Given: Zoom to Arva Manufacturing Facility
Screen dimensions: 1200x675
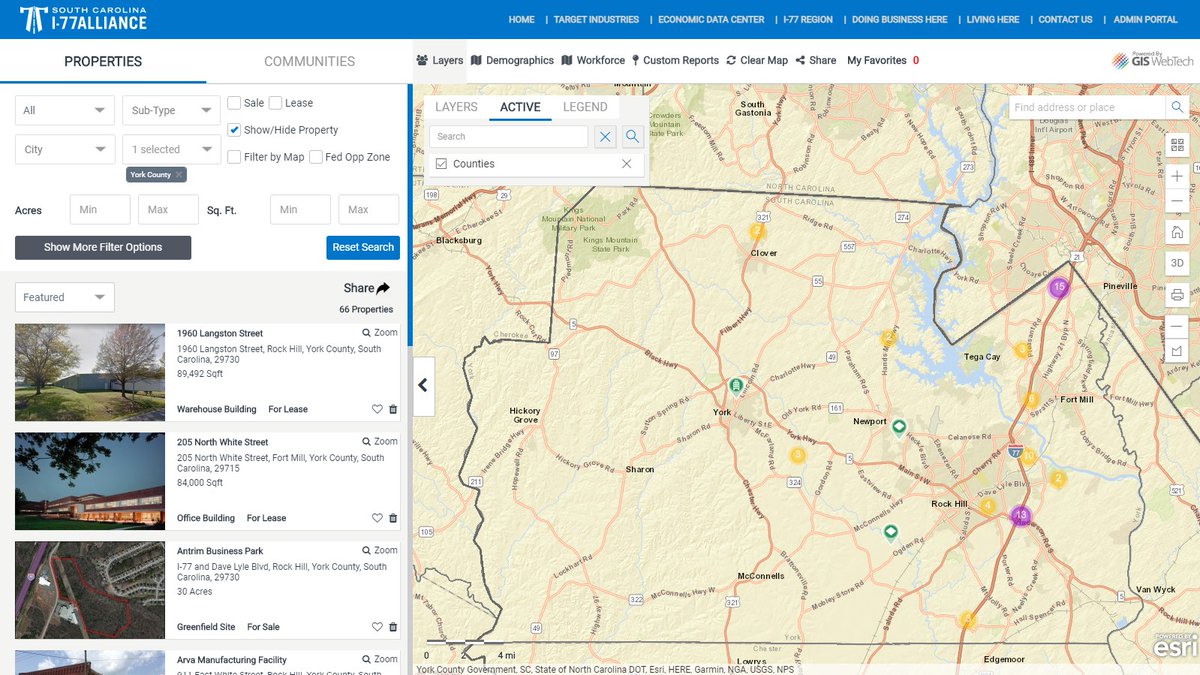Looking at the screenshot, I should [380, 660].
